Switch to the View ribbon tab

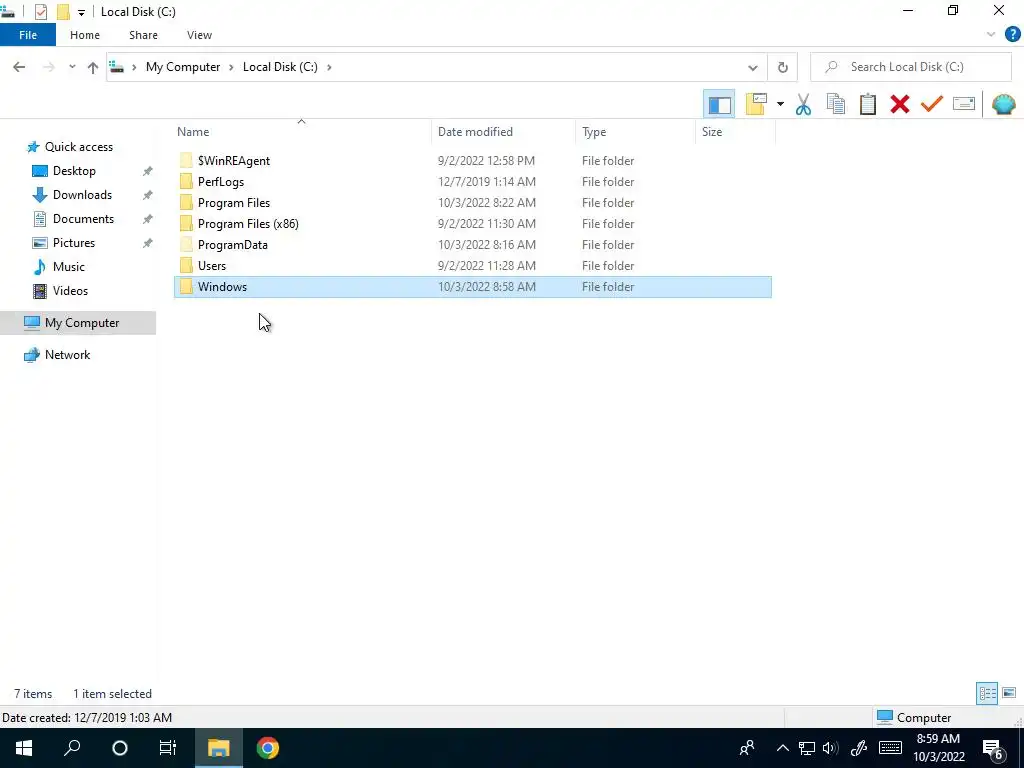pos(199,35)
